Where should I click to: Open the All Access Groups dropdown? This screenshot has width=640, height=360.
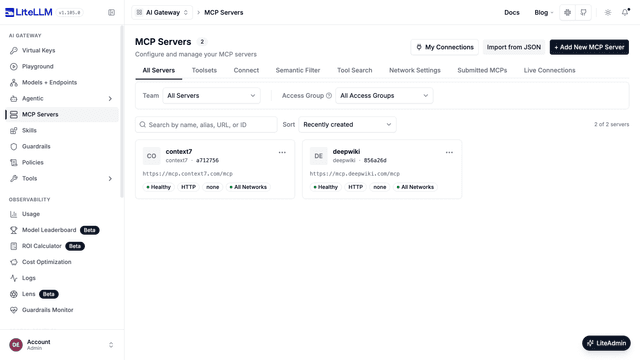[384, 96]
